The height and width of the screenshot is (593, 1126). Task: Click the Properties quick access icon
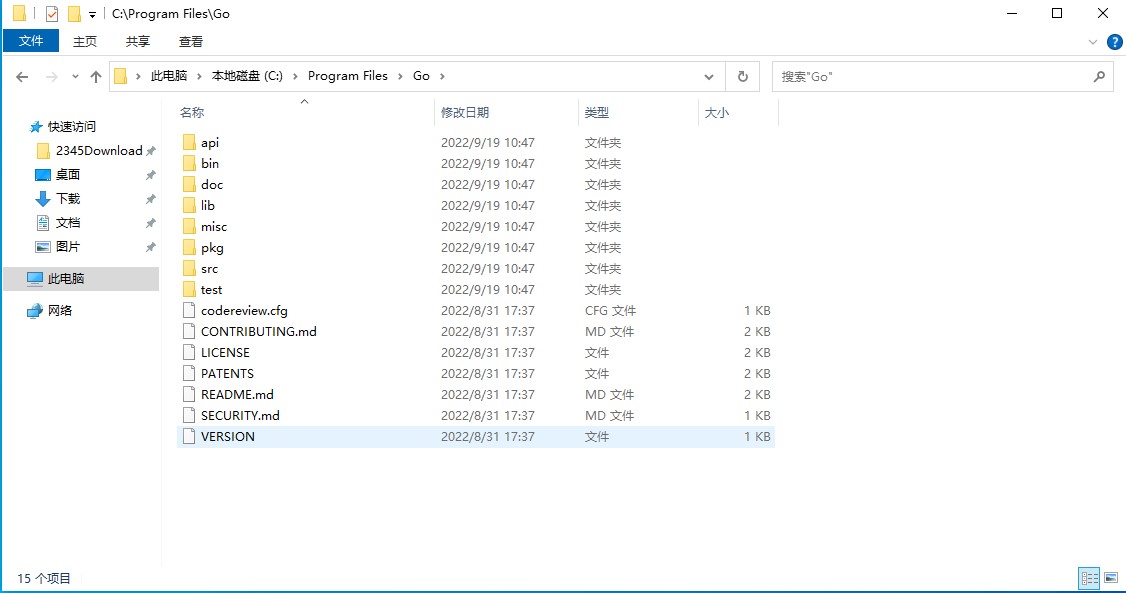click(52, 14)
